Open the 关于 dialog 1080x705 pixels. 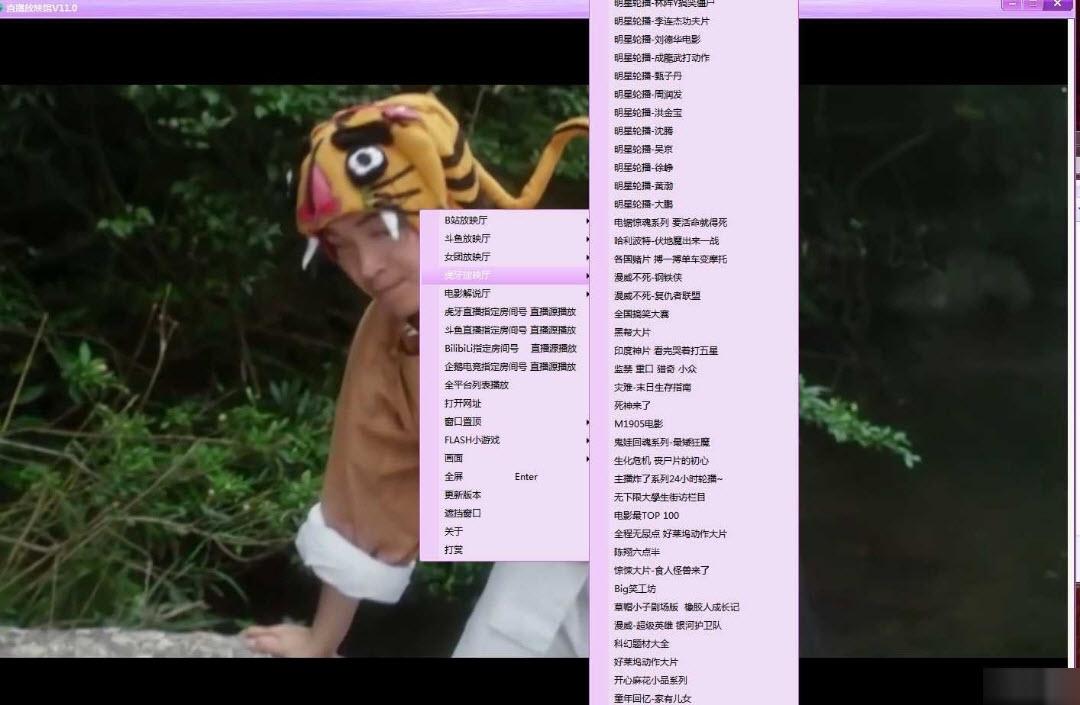tap(505, 532)
